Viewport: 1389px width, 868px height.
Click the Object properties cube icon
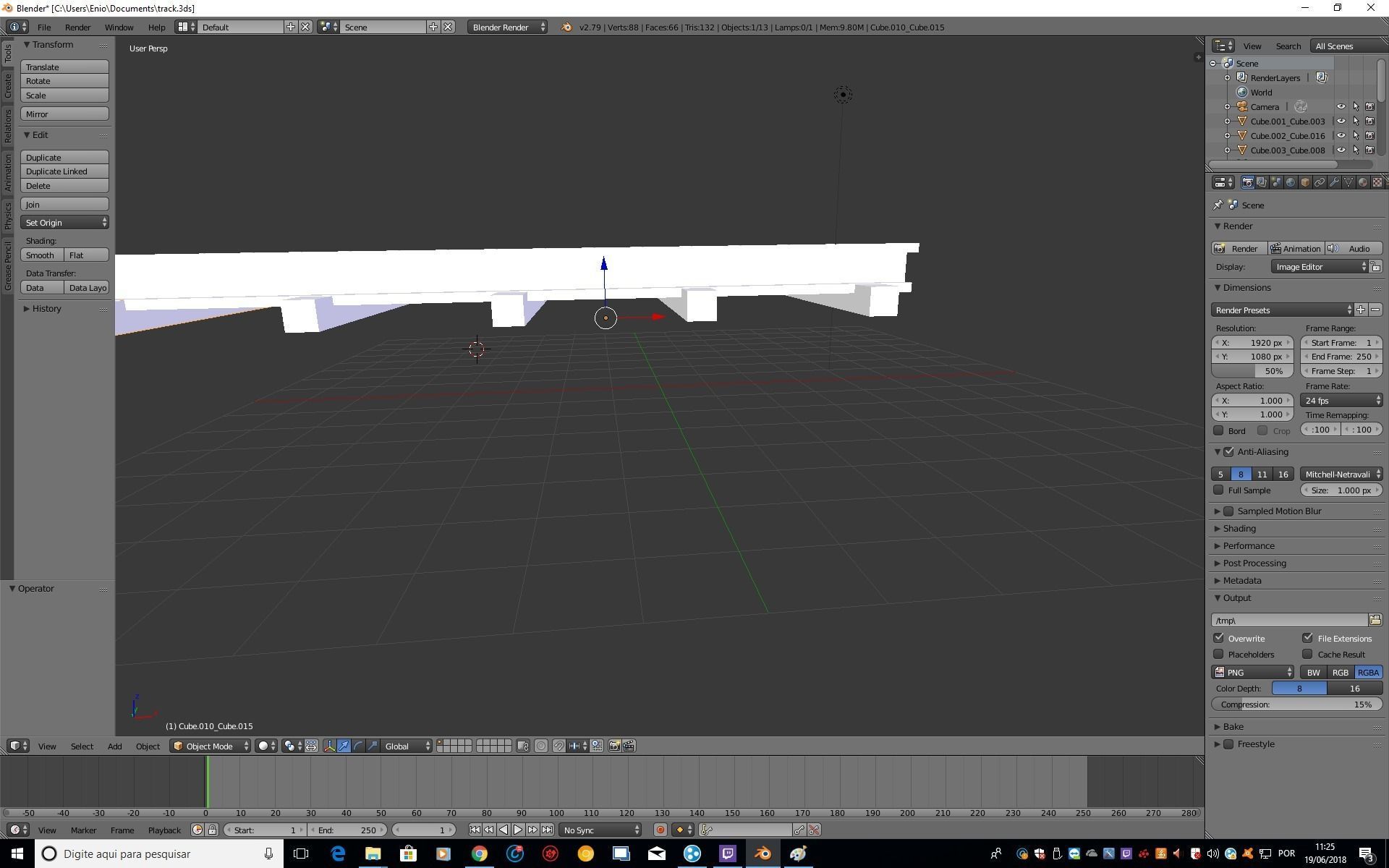[1304, 182]
